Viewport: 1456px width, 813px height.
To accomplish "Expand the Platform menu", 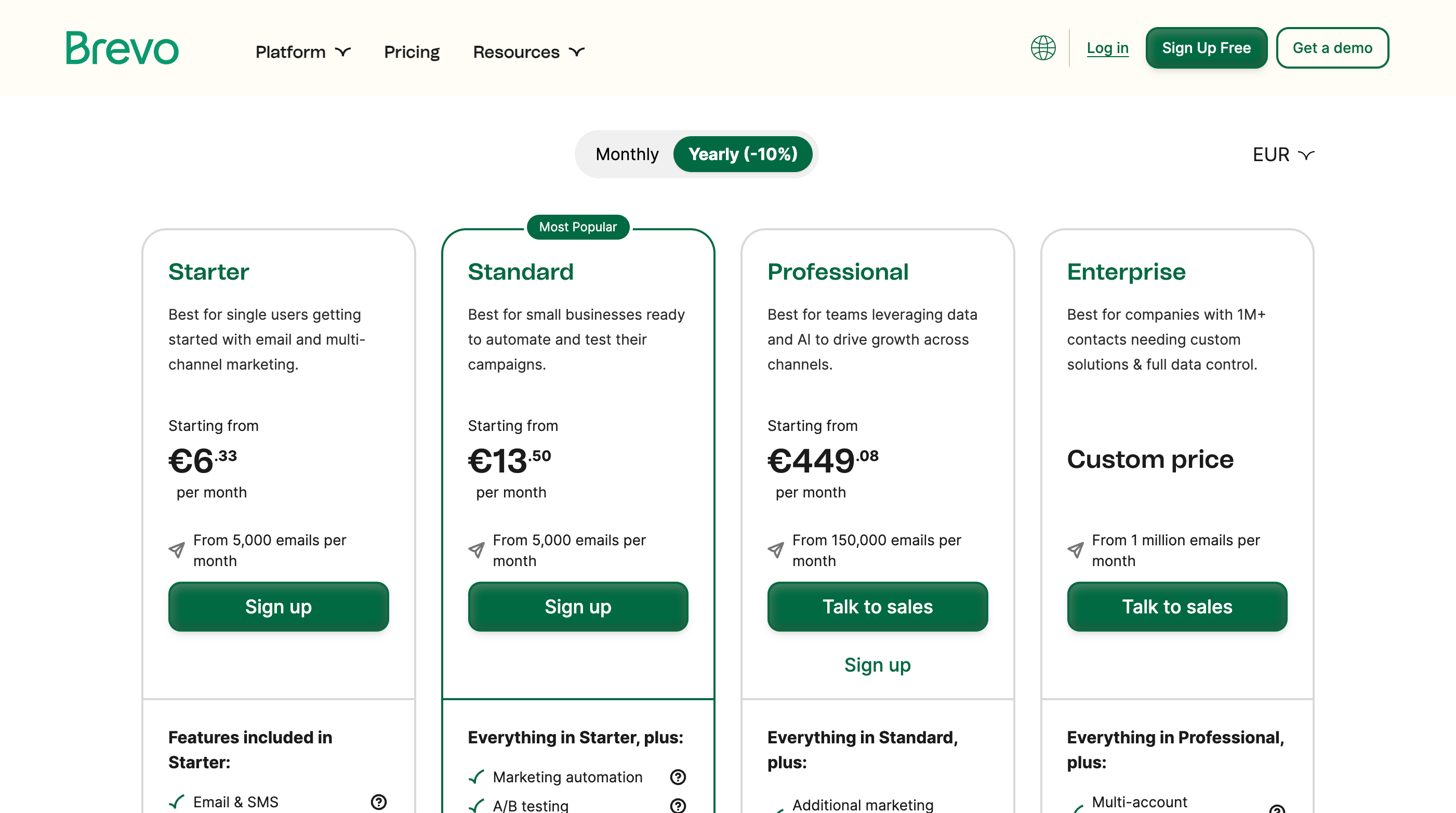I will pyautogui.click(x=303, y=52).
